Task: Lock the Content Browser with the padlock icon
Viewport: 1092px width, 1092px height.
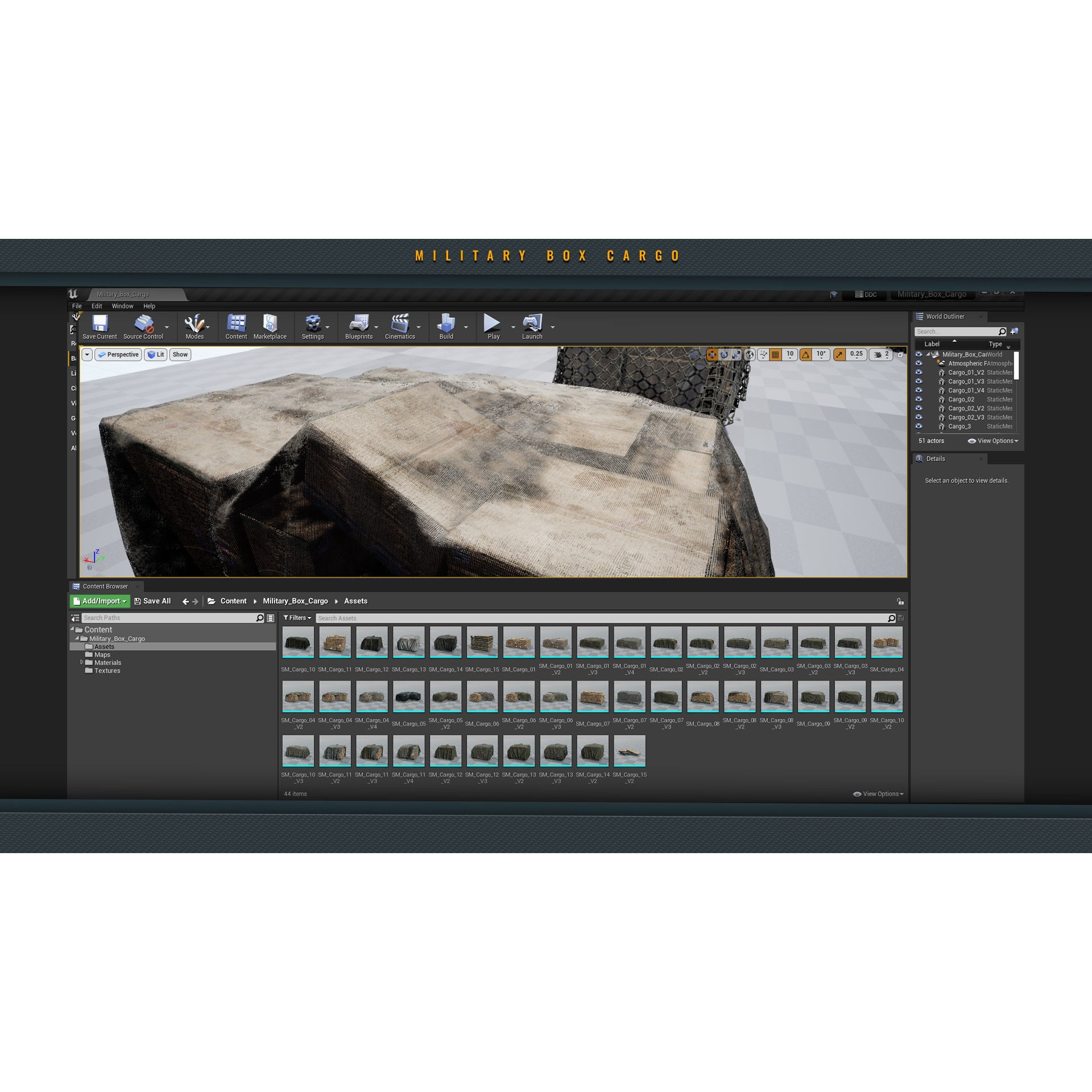Action: point(900,601)
